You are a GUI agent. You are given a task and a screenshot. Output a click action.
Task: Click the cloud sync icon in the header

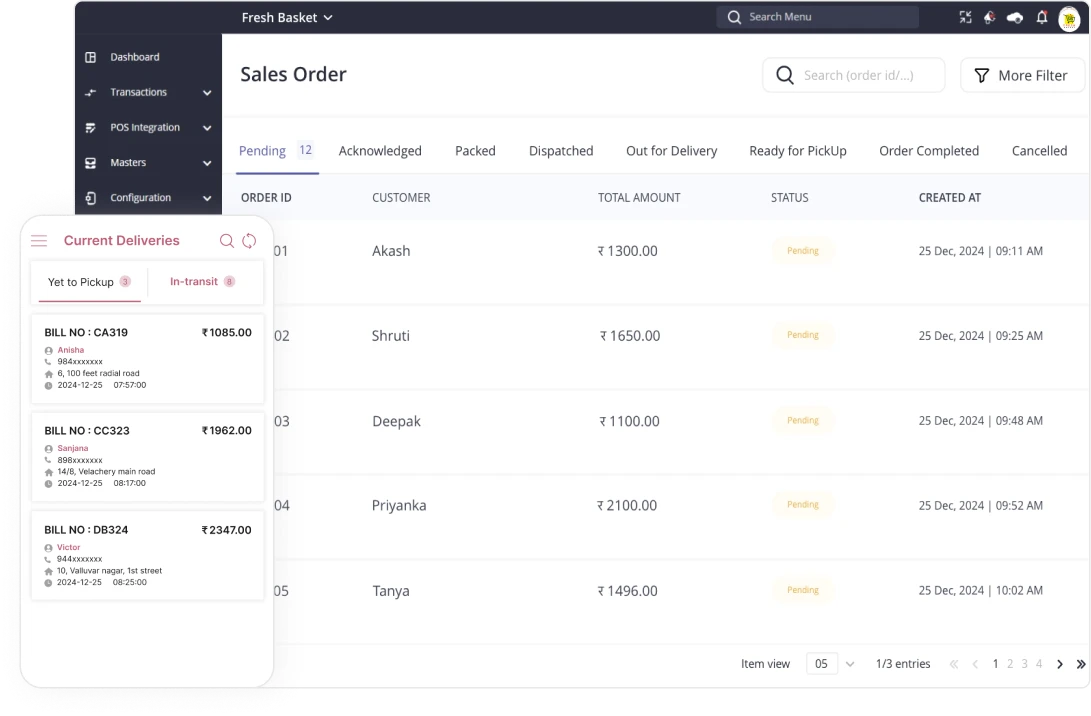[1014, 17]
